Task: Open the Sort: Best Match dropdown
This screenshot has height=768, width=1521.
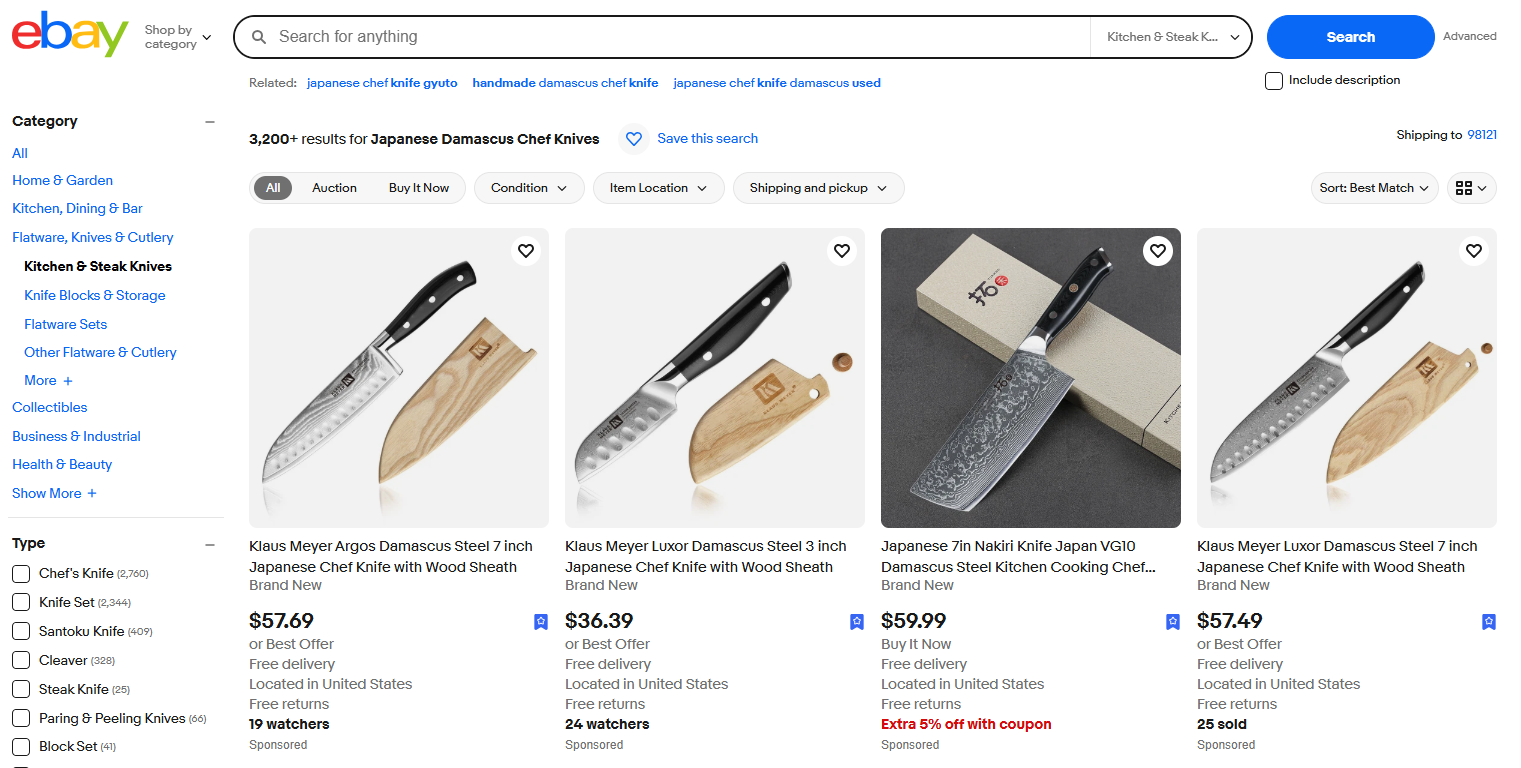Action: click(1374, 188)
